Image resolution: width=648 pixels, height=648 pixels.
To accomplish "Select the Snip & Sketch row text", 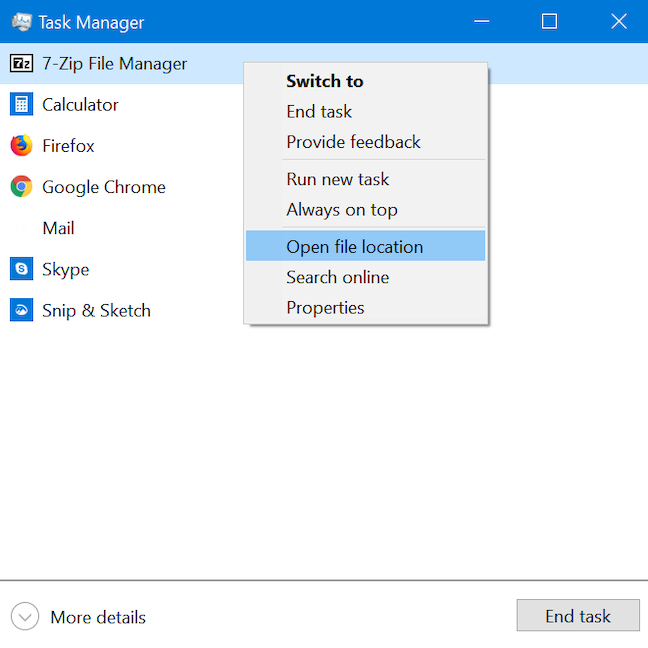I will click(96, 311).
